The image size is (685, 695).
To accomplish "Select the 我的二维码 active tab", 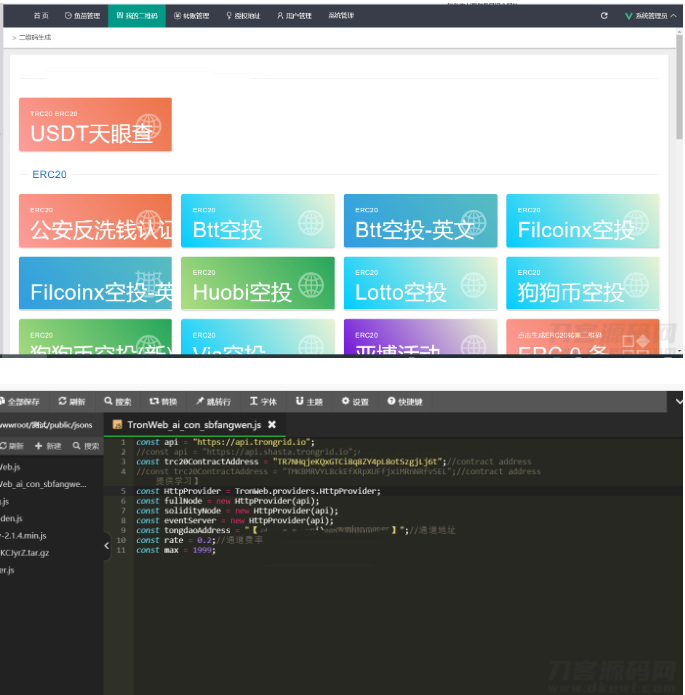I will tap(137, 16).
